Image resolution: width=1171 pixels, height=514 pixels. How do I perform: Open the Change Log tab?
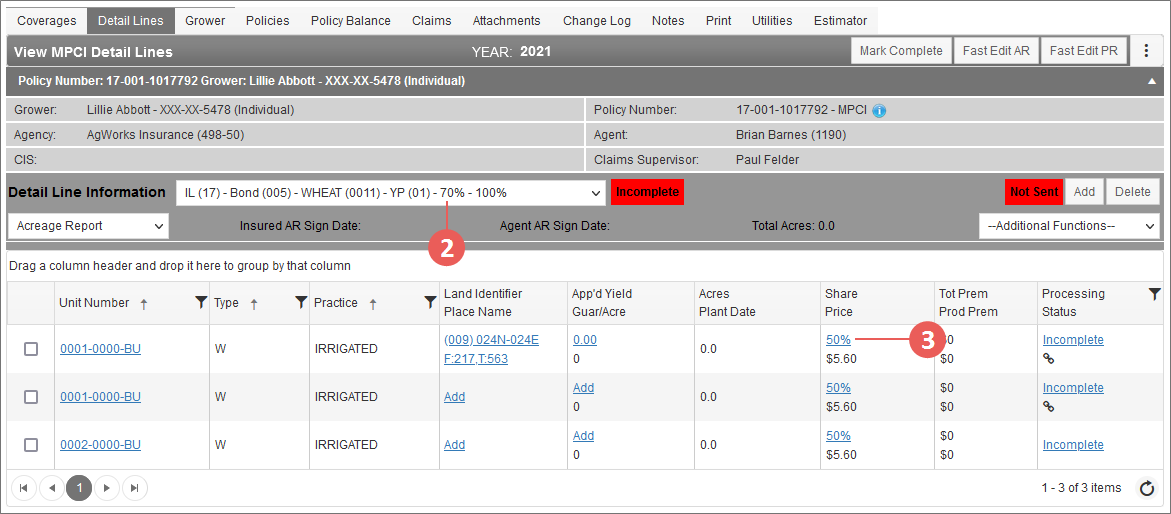[x=597, y=21]
